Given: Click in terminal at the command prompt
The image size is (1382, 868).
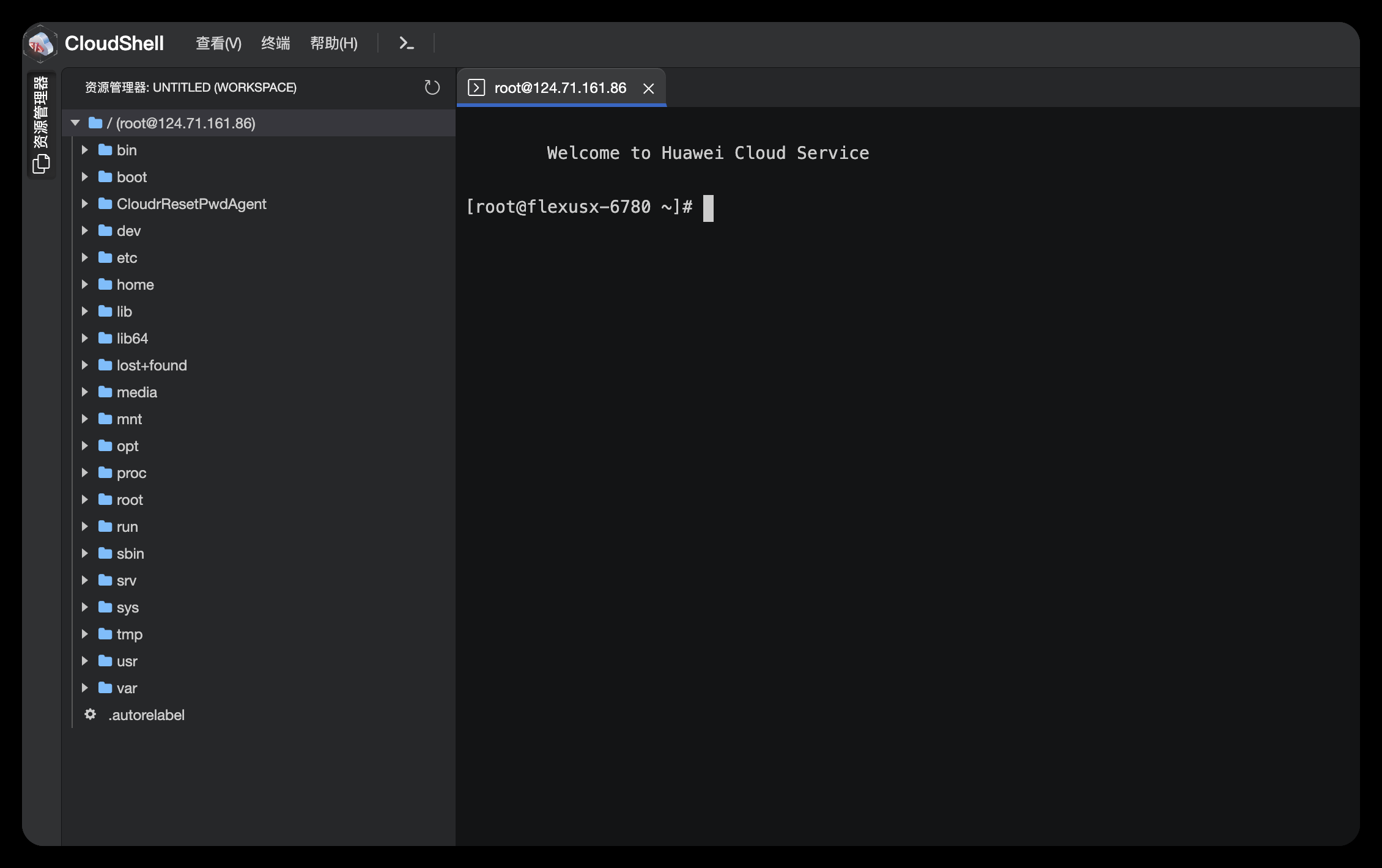Looking at the screenshot, I should coord(708,208).
